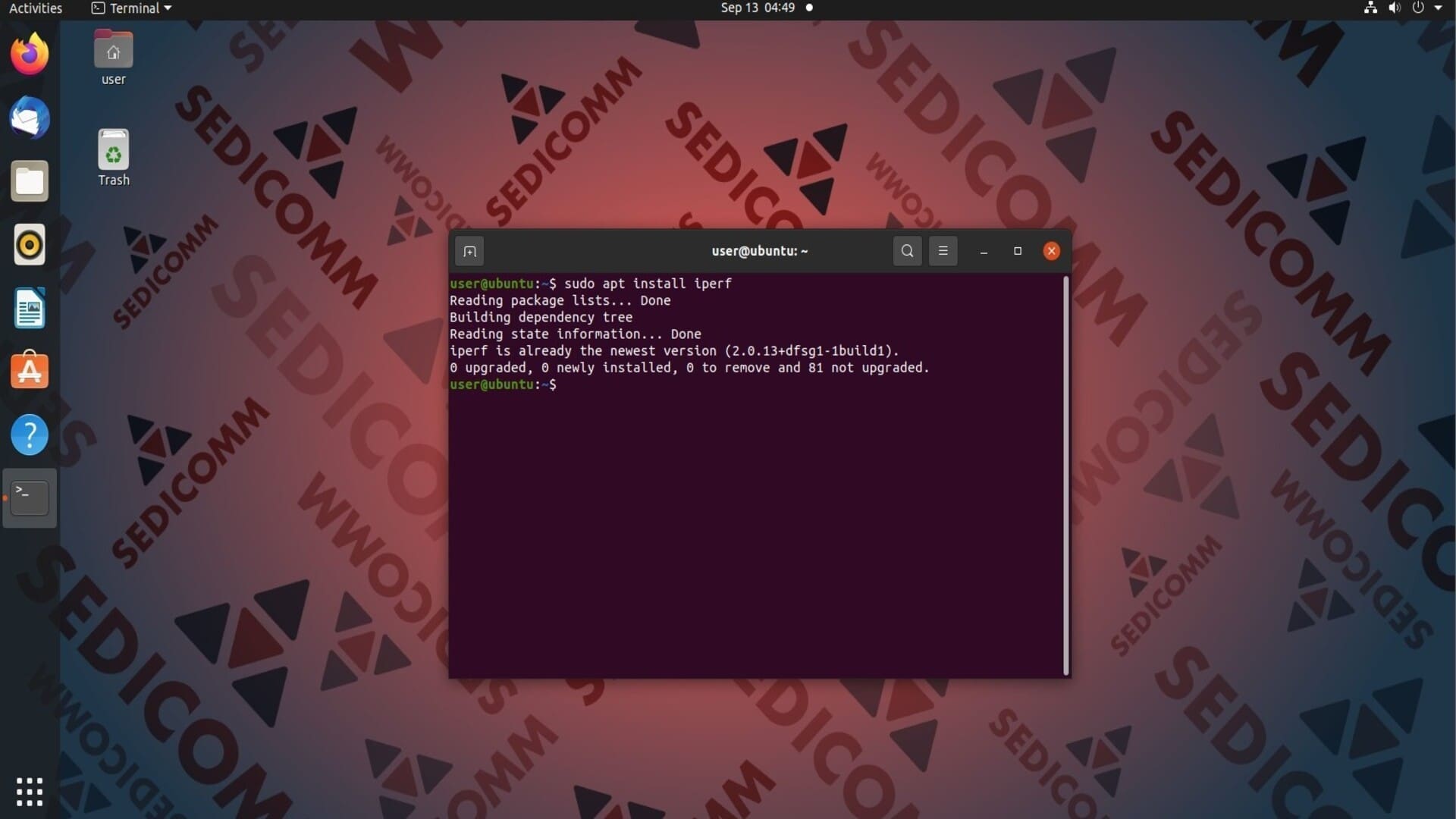Expand the Terminal app menu in the top bar
The width and height of the screenshot is (1456, 819).
tap(132, 8)
